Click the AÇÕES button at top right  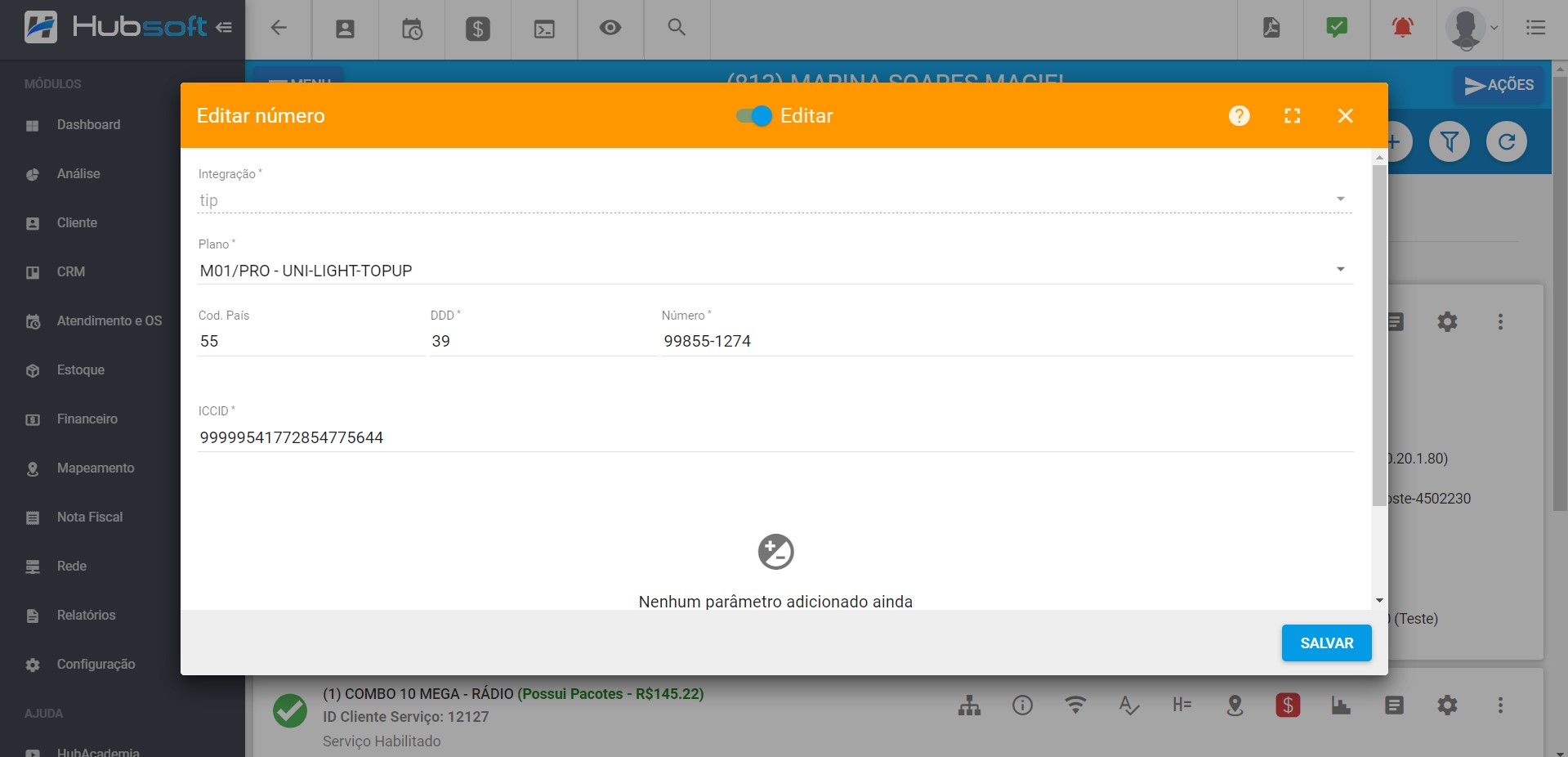(x=1498, y=84)
